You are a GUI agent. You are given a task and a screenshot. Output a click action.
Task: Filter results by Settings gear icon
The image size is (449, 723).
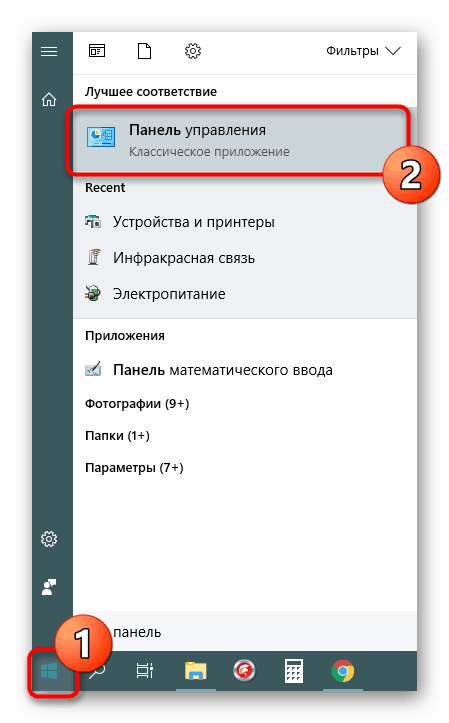(193, 51)
